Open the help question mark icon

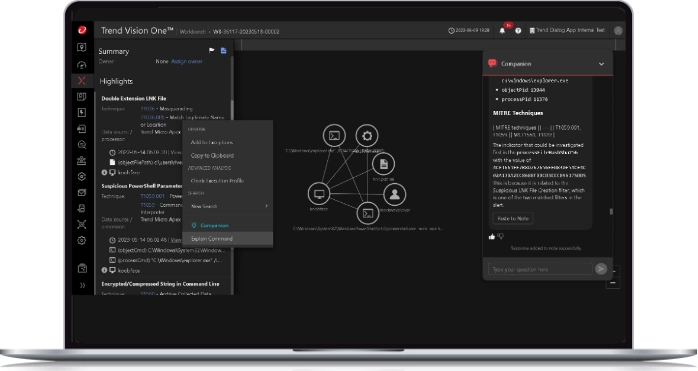[518, 31]
